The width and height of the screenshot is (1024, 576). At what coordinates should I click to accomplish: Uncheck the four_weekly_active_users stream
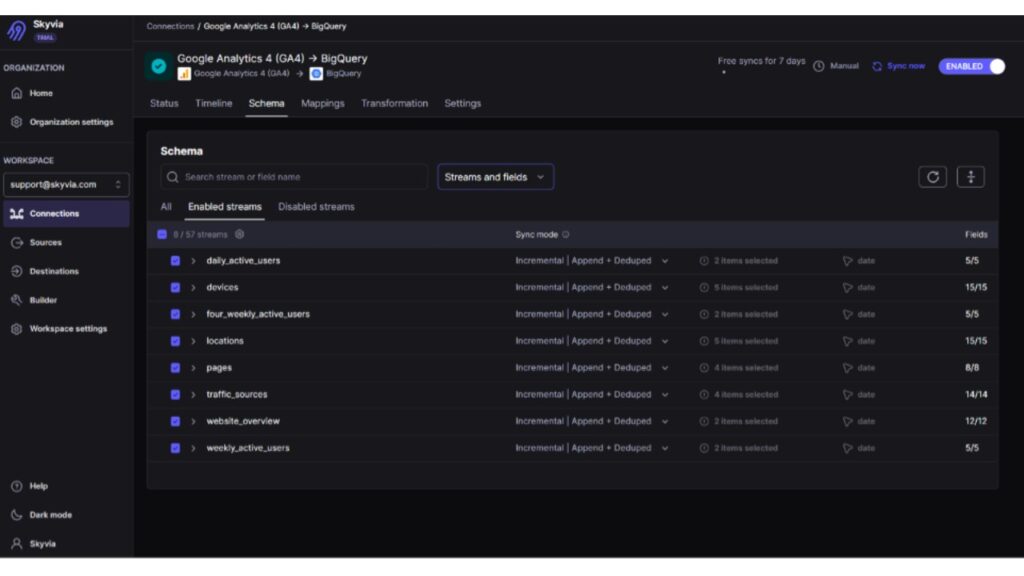(x=175, y=314)
